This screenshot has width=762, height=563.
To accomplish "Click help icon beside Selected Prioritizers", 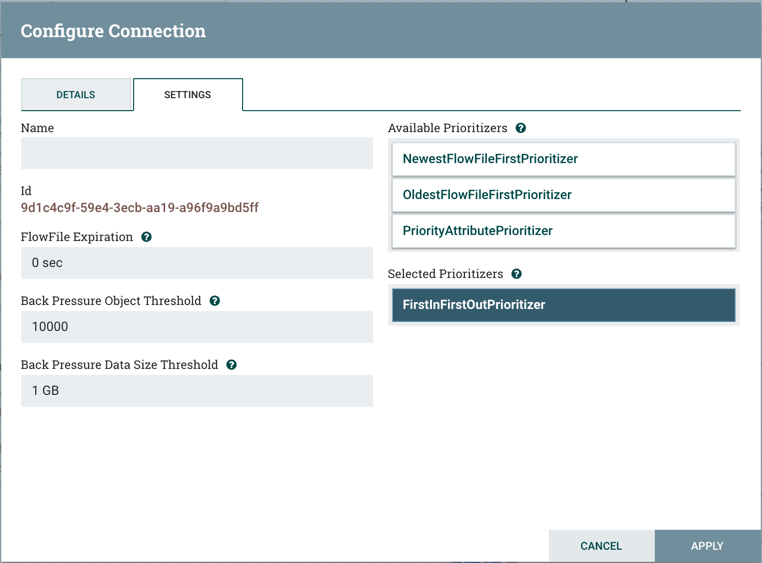I will point(517,274).
